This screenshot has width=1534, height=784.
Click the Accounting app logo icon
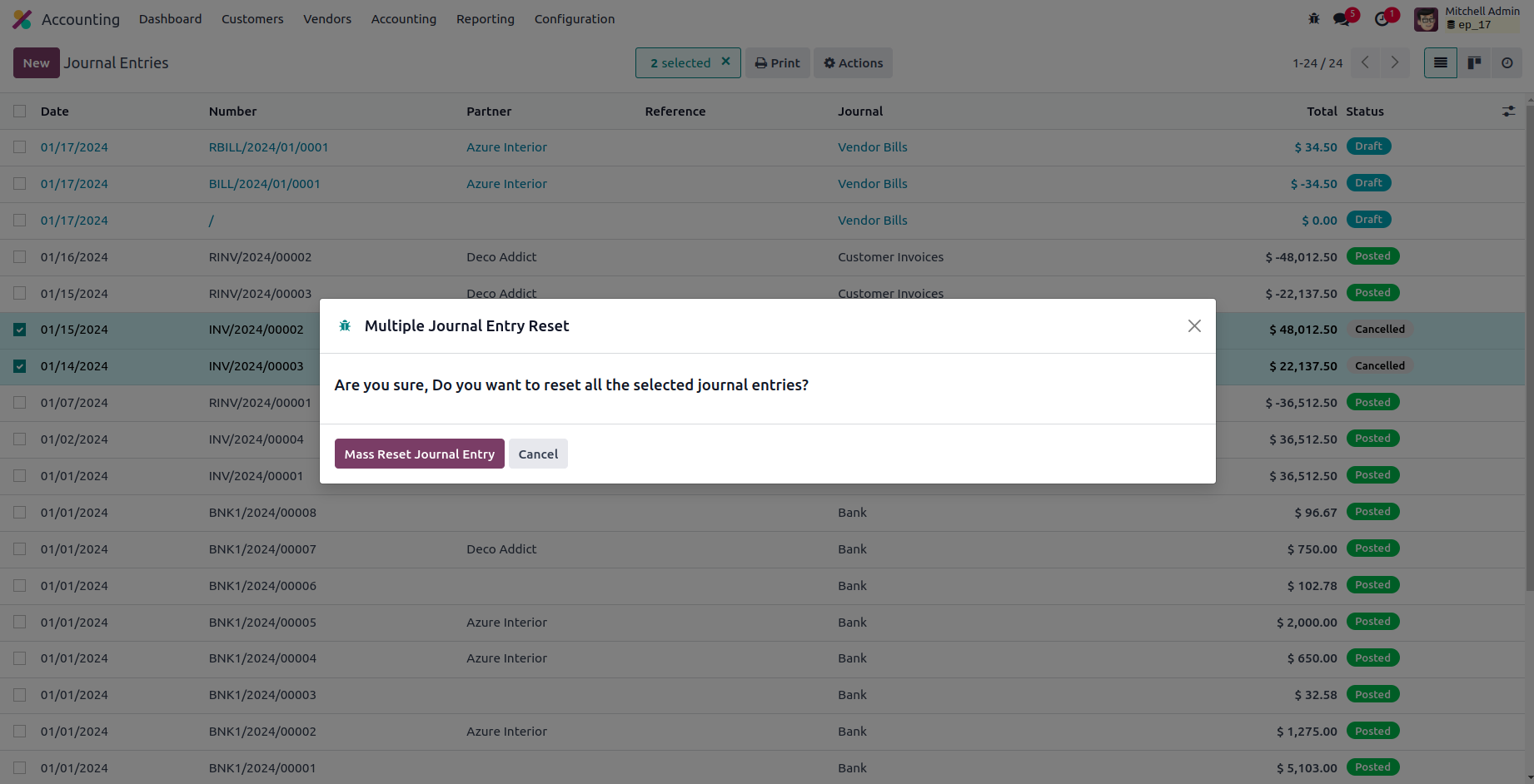point(22,19)
